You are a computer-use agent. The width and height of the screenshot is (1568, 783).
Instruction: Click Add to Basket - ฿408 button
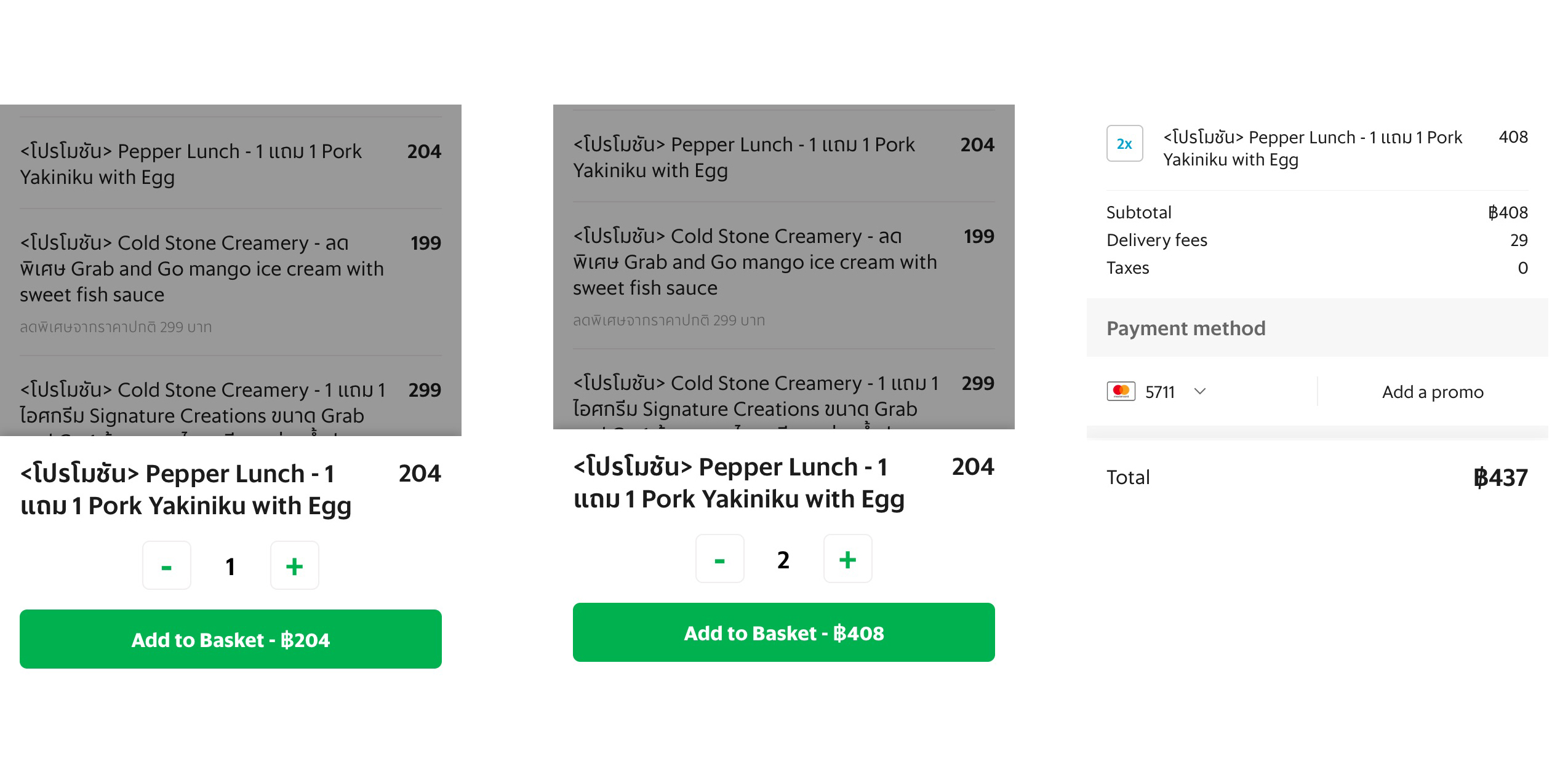(x=784, y=632)
